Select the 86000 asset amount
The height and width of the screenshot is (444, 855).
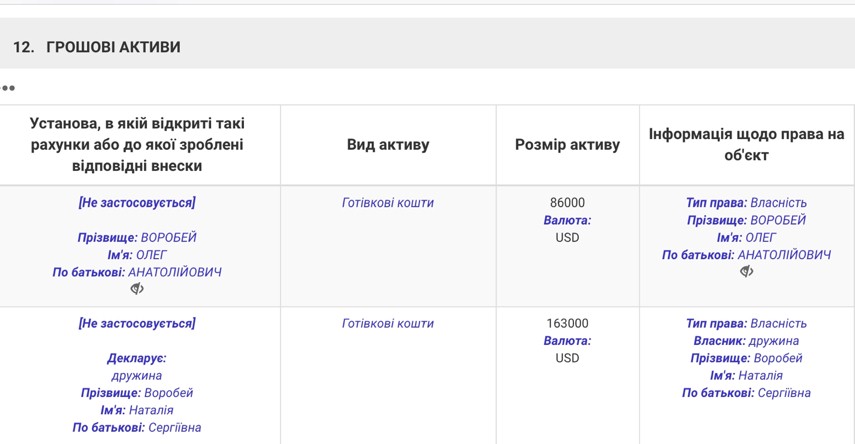[x=567, y=203]
